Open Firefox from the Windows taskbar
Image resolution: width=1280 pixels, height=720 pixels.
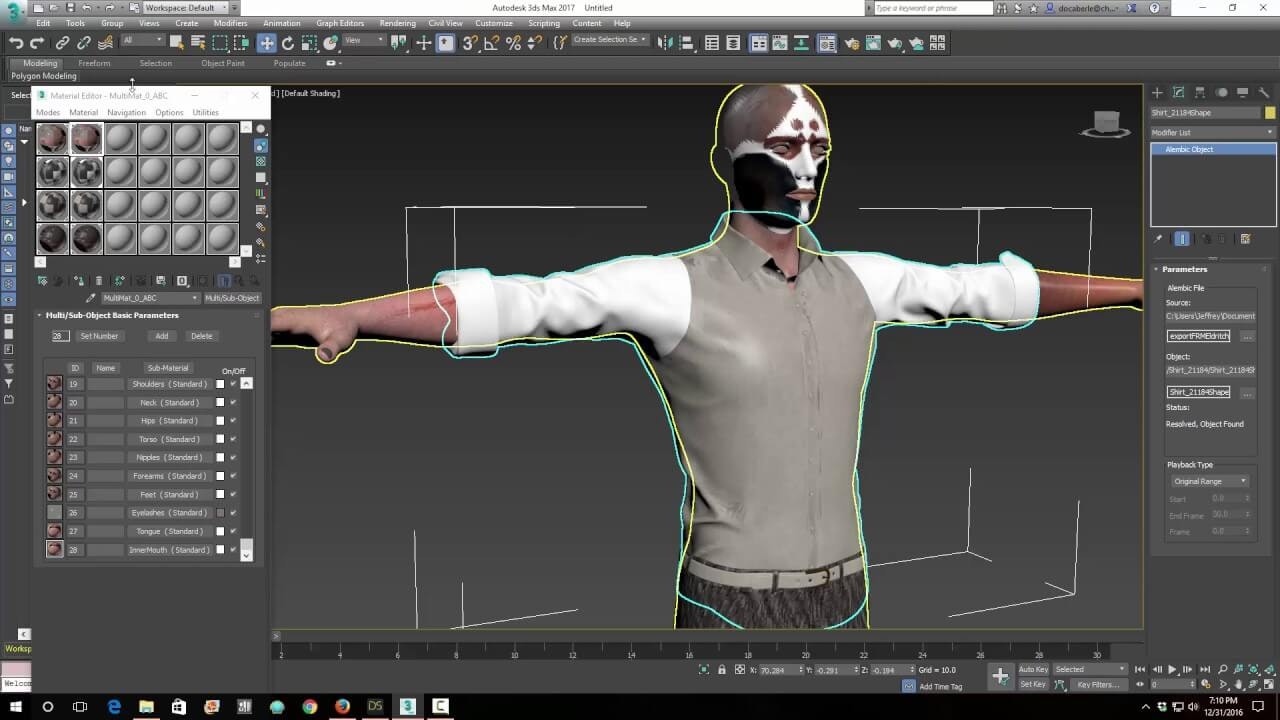pos(343,706)
